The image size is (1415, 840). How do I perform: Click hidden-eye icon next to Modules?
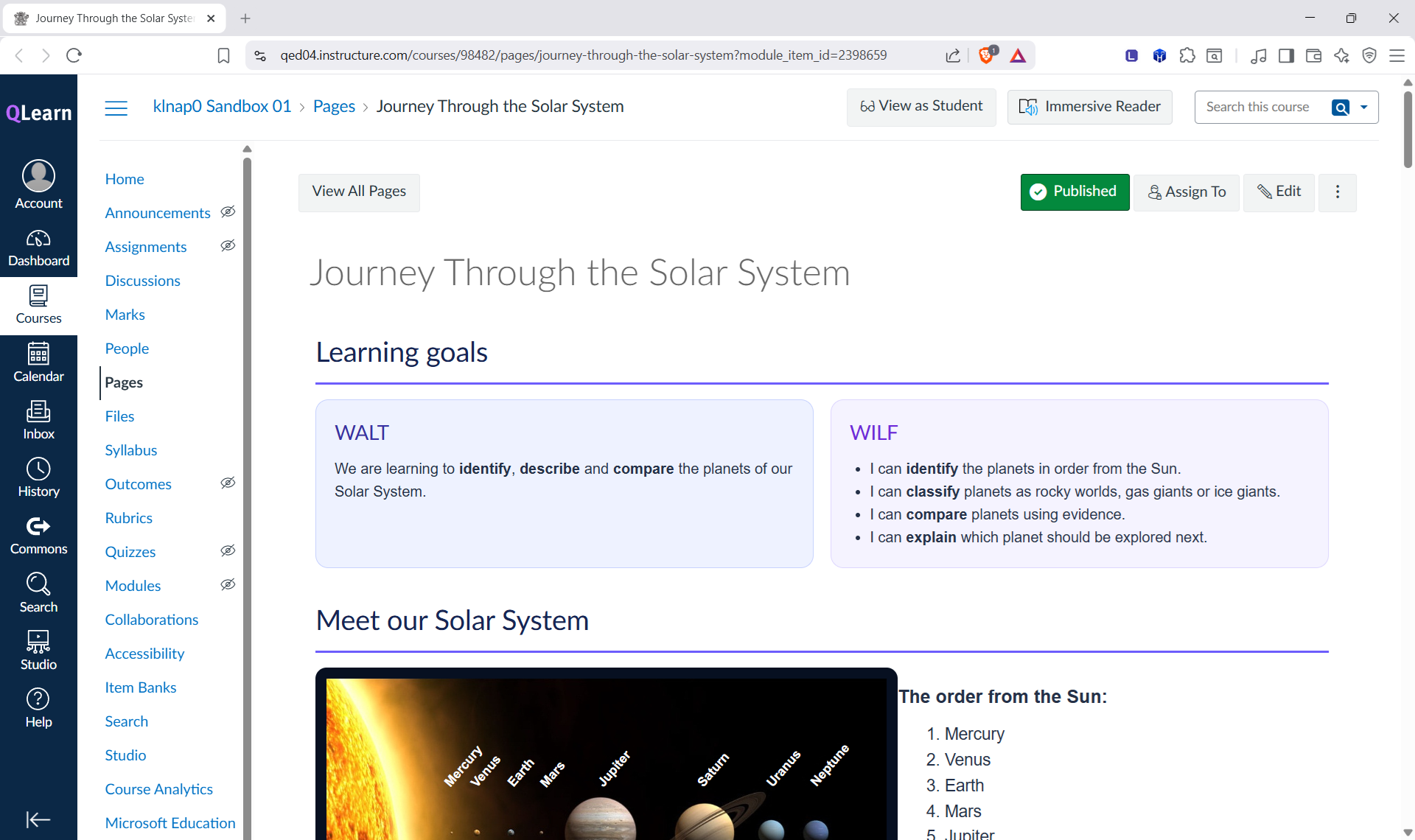coord(228,585)
